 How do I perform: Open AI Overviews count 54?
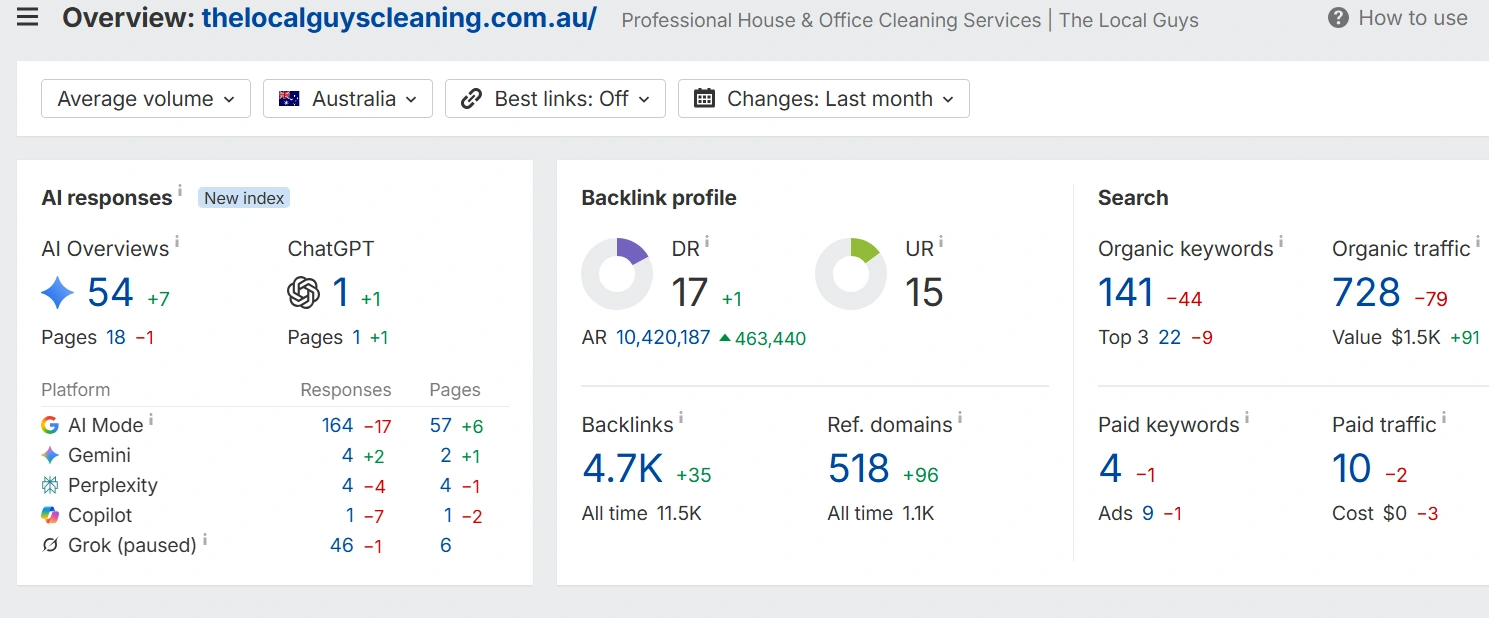[110, 293]
